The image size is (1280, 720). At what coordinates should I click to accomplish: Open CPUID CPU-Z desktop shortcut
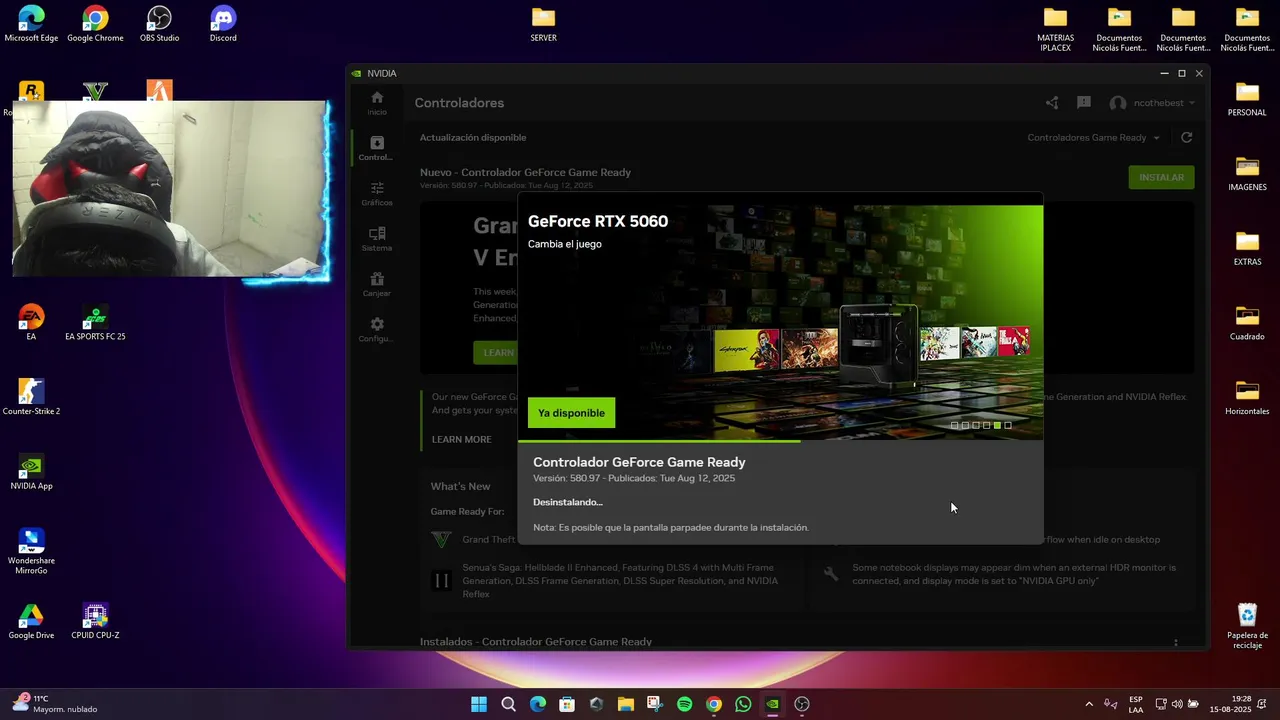coord(95,621)
